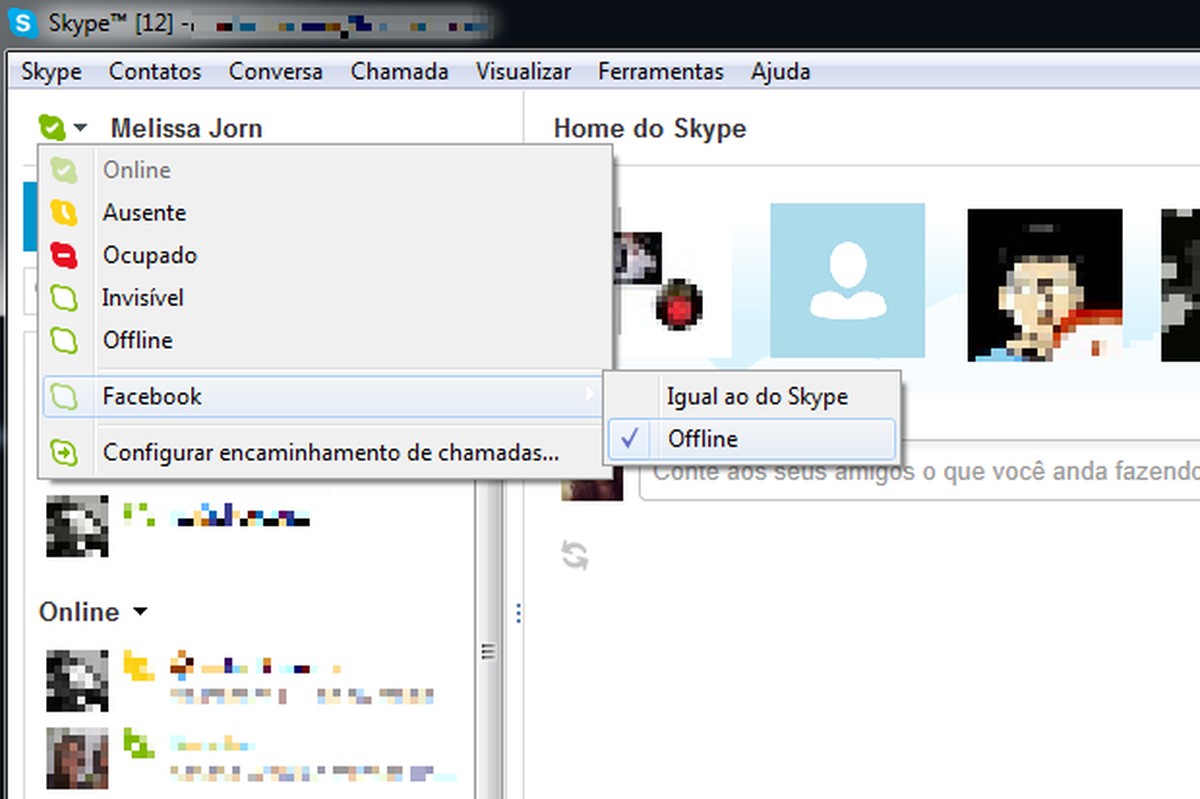Open the status dropdown arrow near Melissa Jorn
This screenshot has width=1200, height=799.
[x=81, y=129]
